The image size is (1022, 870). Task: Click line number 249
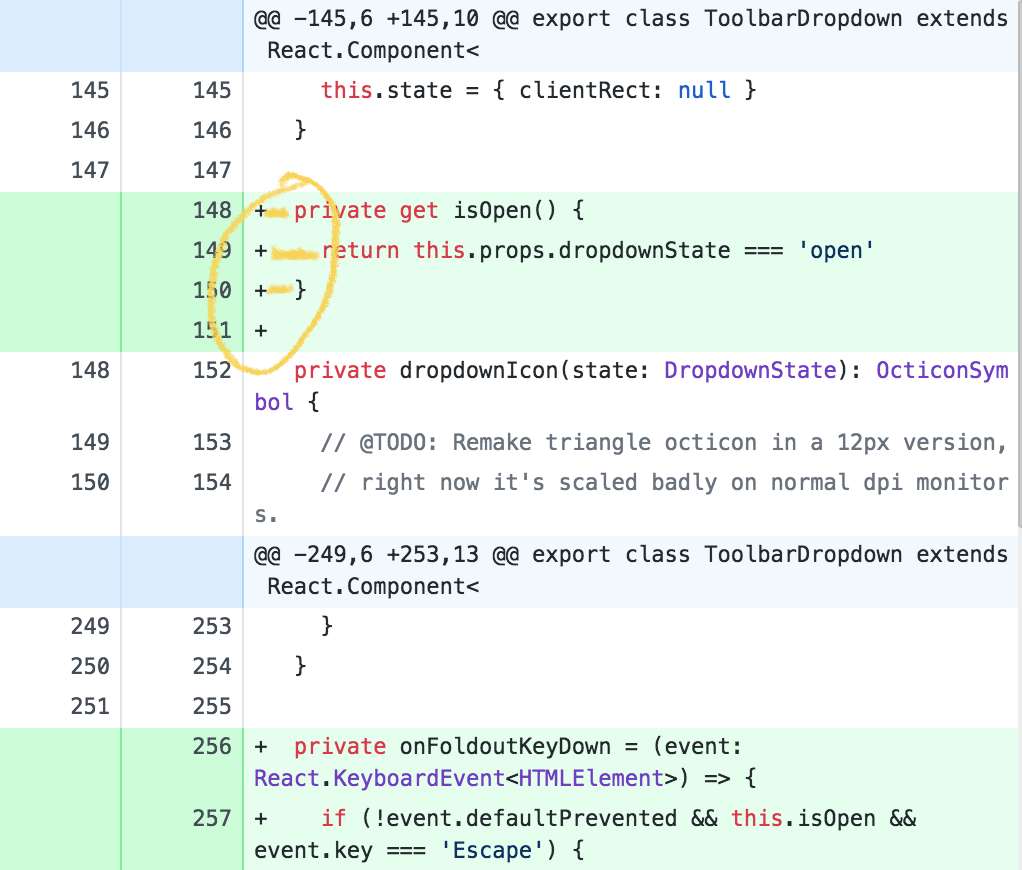[90, 626]
